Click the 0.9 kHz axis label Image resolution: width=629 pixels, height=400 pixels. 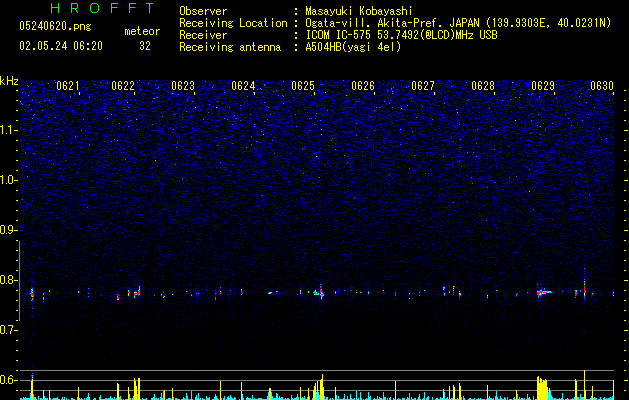(9, 230)
